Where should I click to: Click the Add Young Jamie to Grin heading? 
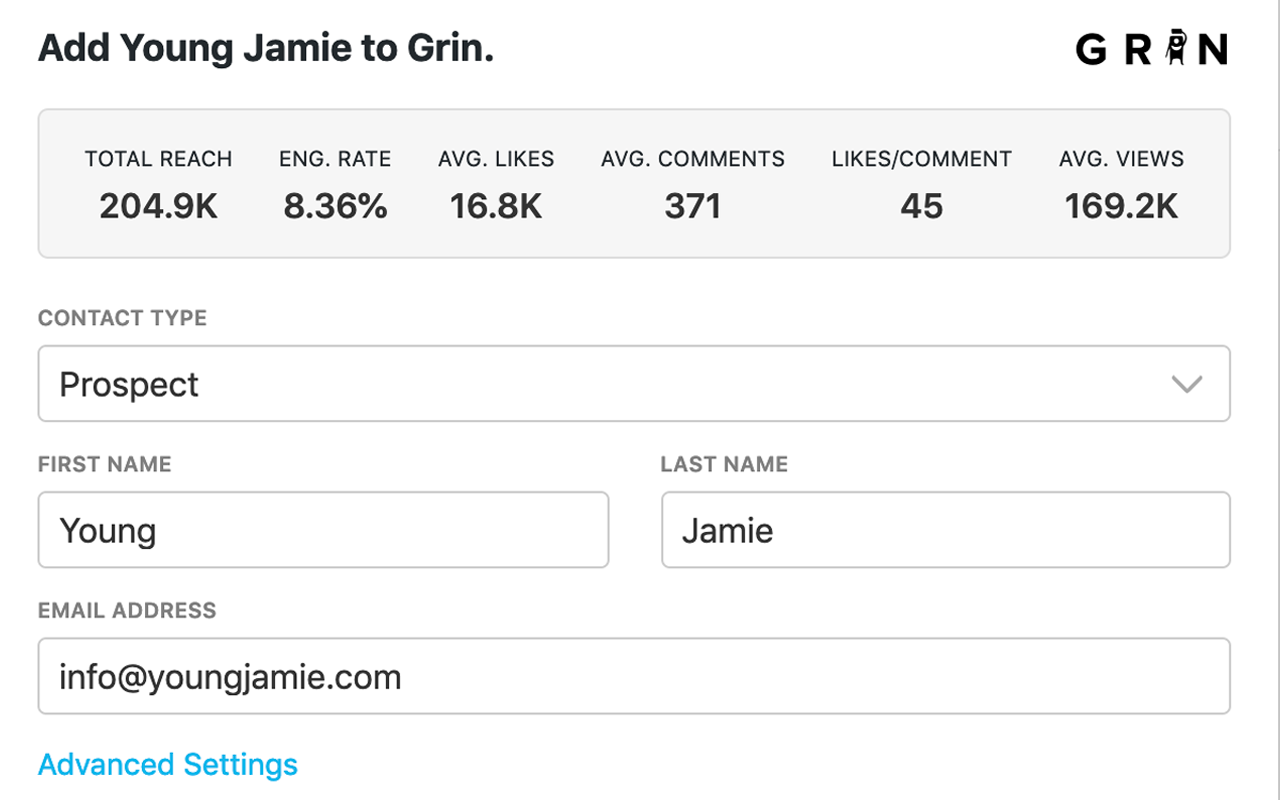coord(266,48)
